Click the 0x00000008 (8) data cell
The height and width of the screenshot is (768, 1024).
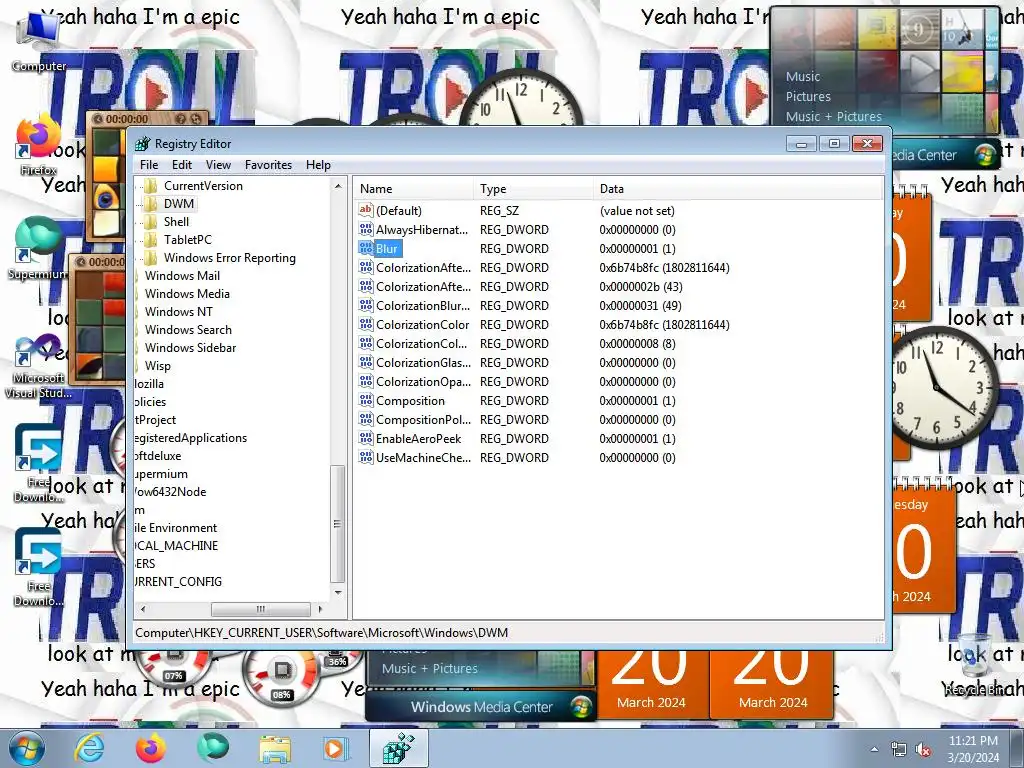coord(637,344)
